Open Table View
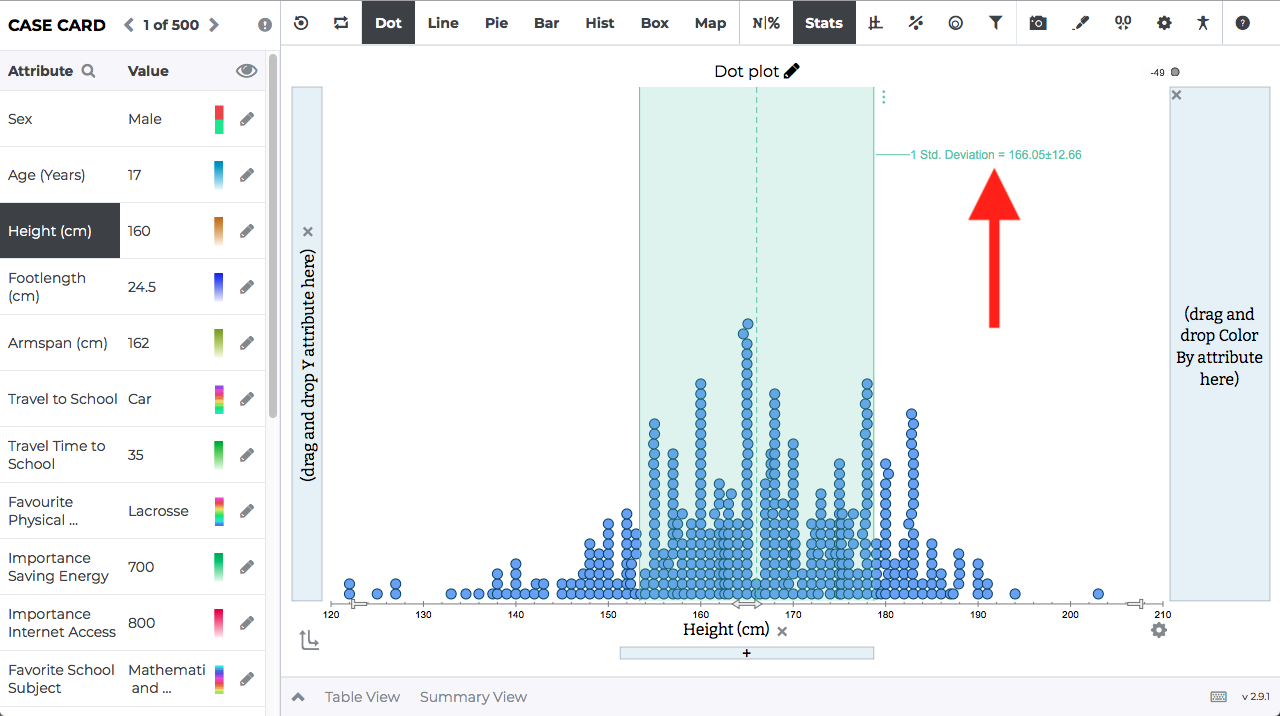Image resolution: width=1280 pixels, height=716 pixels. pyautogui.click(x=362, y=697)
